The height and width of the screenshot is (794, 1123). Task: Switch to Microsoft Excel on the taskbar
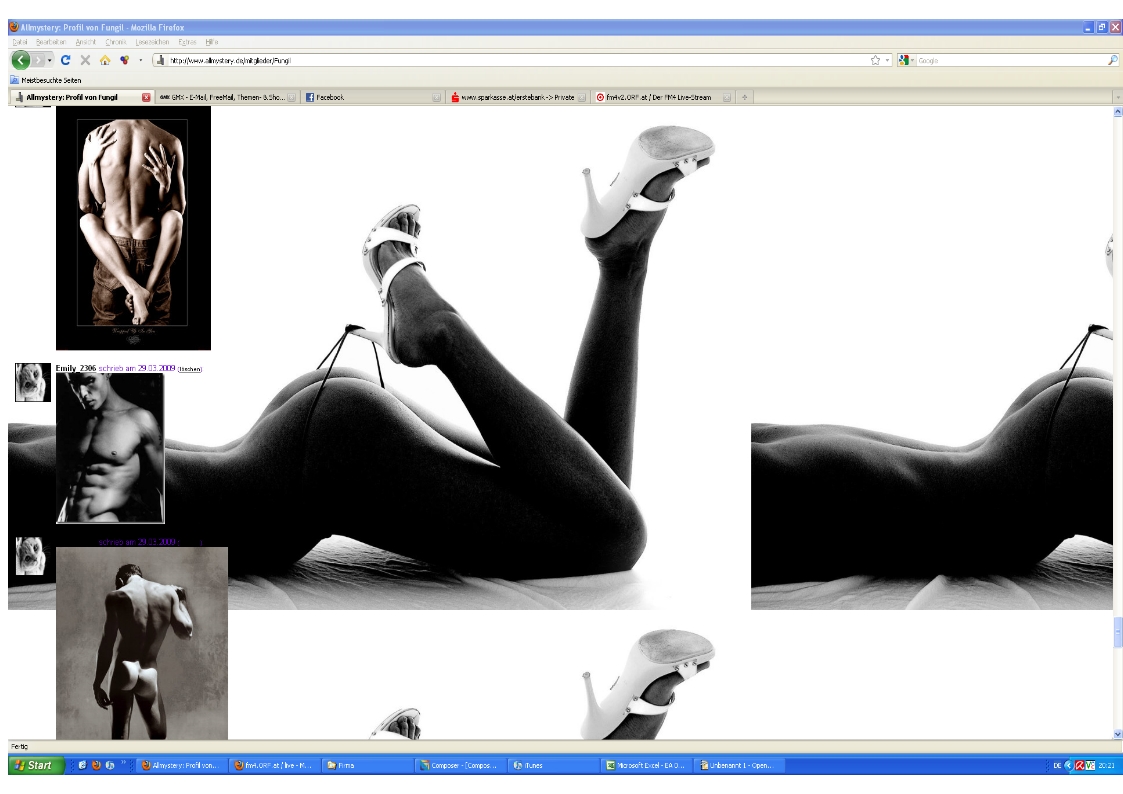tap(648, 765)
